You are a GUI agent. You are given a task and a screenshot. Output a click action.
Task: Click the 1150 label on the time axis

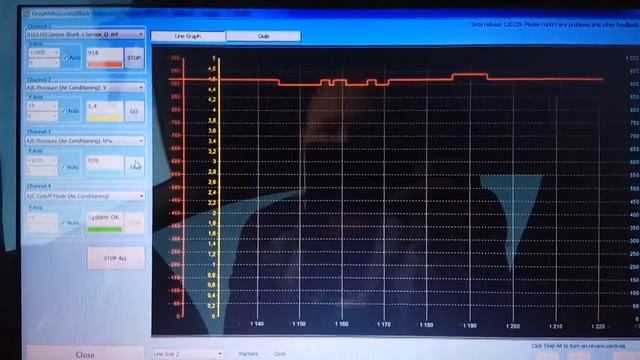299,324
